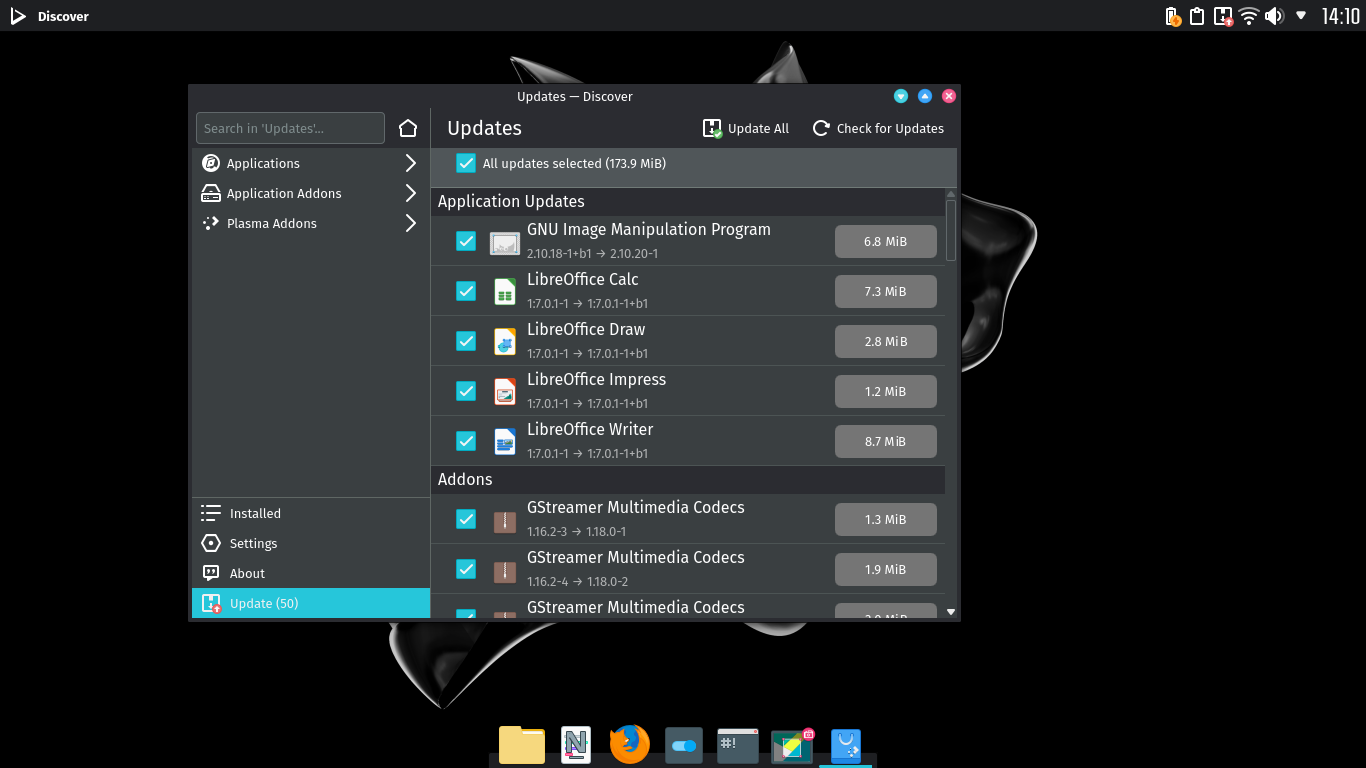The image size is (1366, 768).
Task: Open the LibreOffice Draw app icon
Action: coord(505,342)
